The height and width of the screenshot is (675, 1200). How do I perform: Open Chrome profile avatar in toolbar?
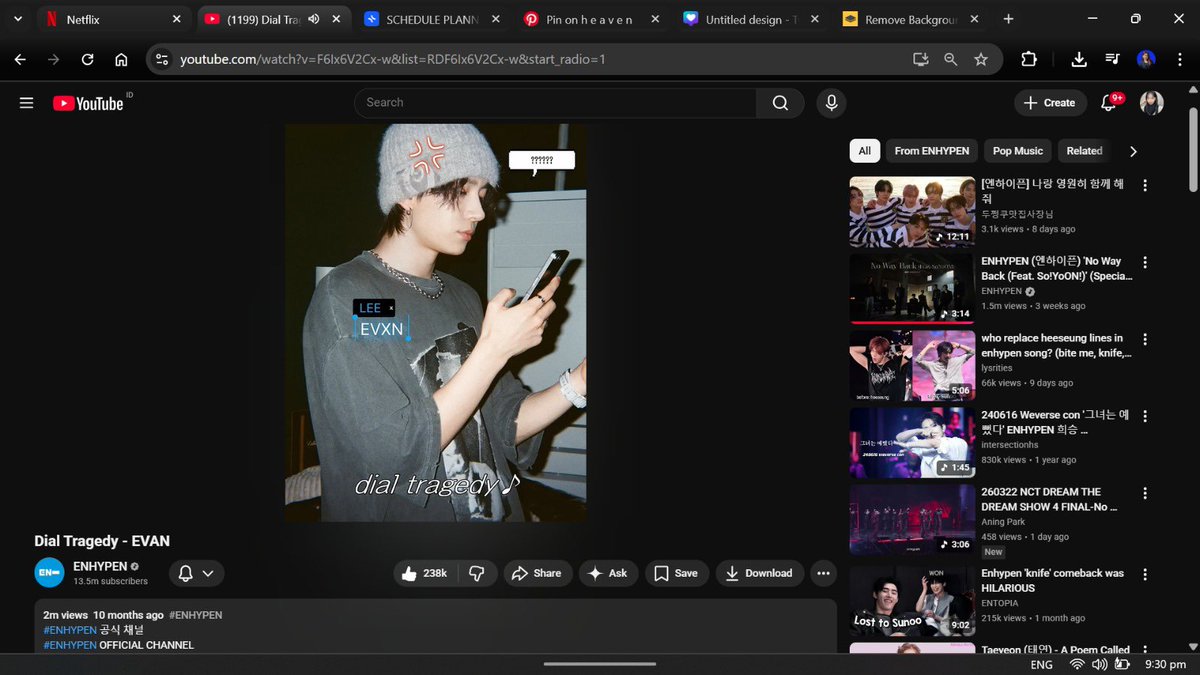click(1146, 59)
